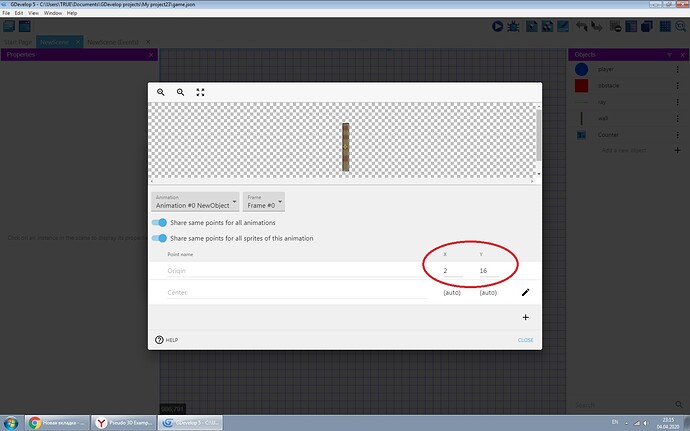Open options menu for player object
The image size is (690, 431).
(x=678, y=69)
